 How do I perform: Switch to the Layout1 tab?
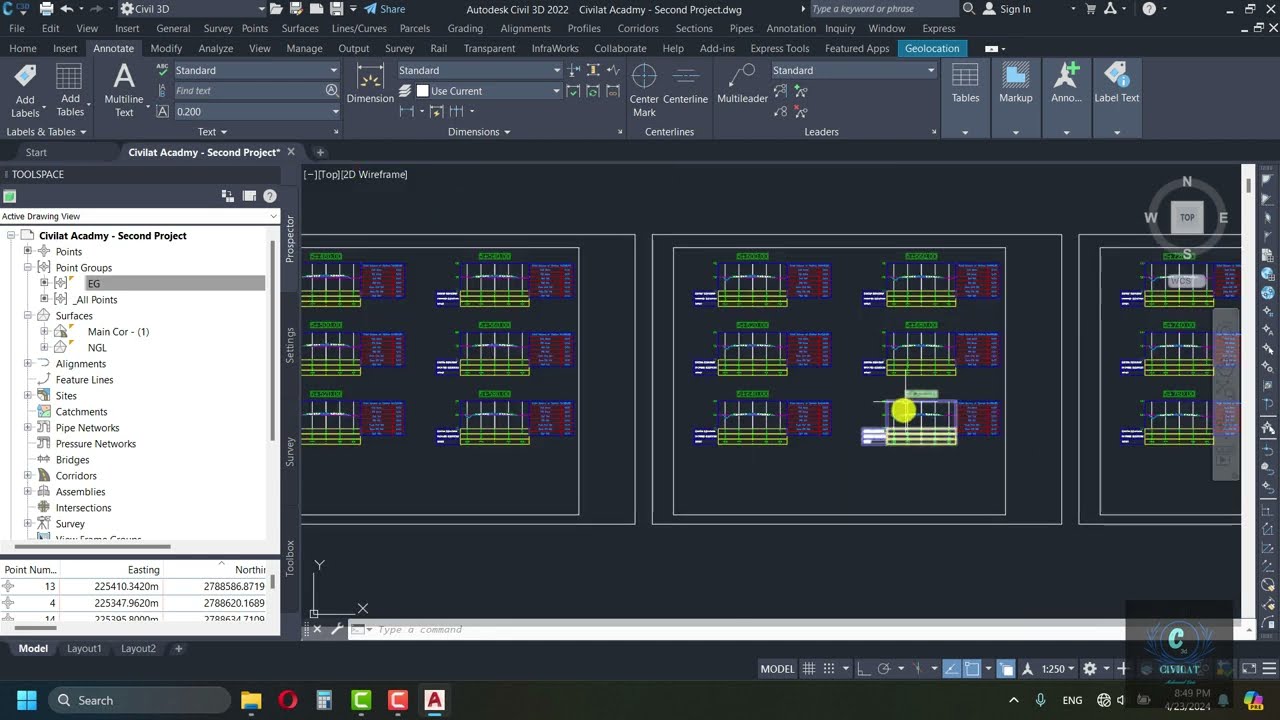(84, 648)
